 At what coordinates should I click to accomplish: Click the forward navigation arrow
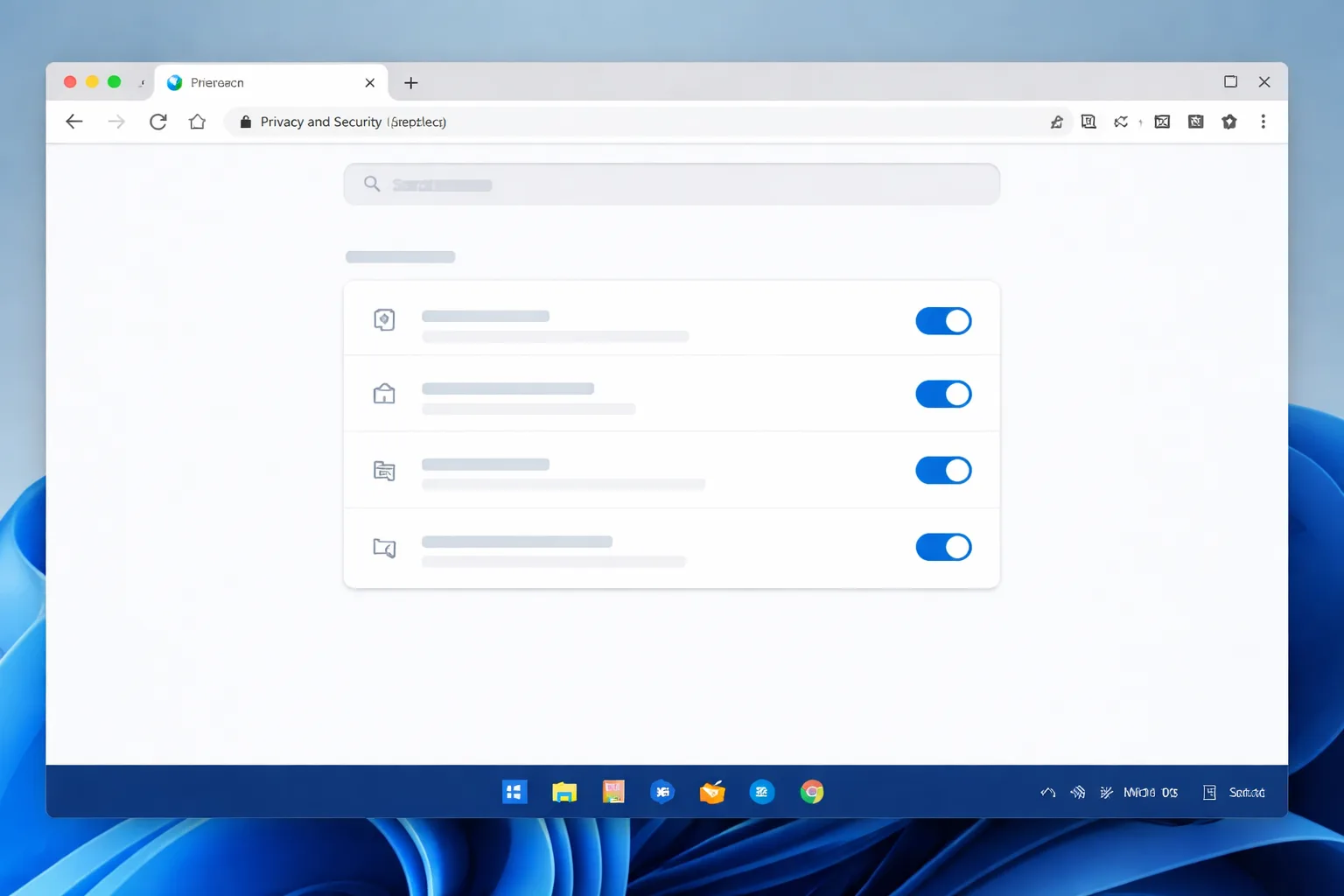pos(116,122)
